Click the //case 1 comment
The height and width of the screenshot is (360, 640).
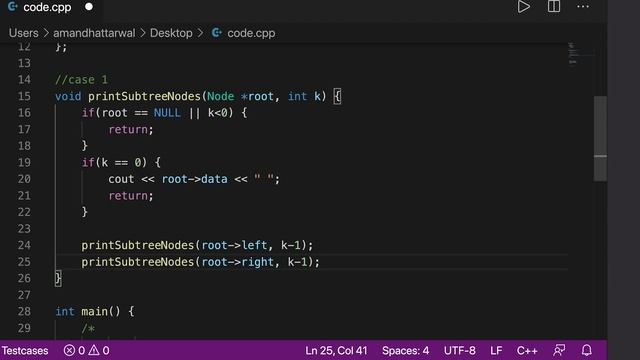point(81,80)
